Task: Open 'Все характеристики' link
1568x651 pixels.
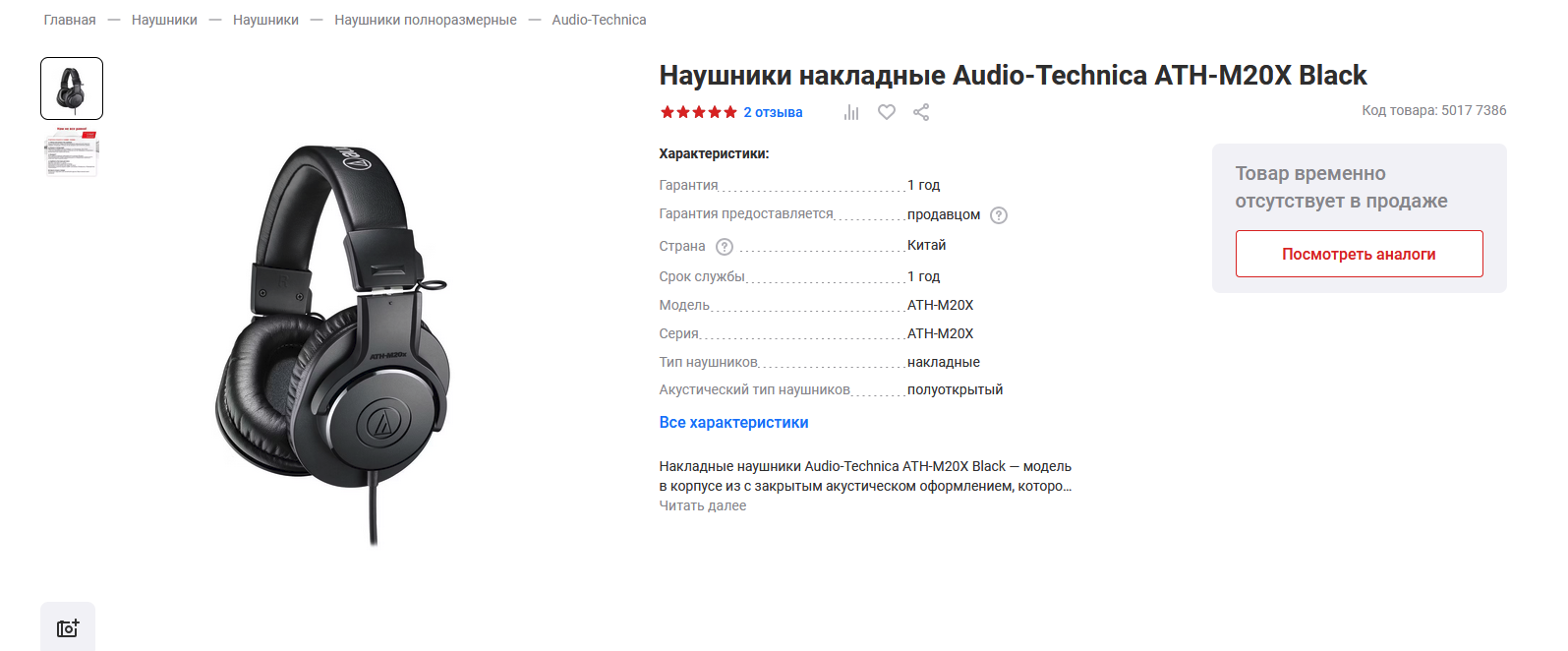Action: click(733, 422)
